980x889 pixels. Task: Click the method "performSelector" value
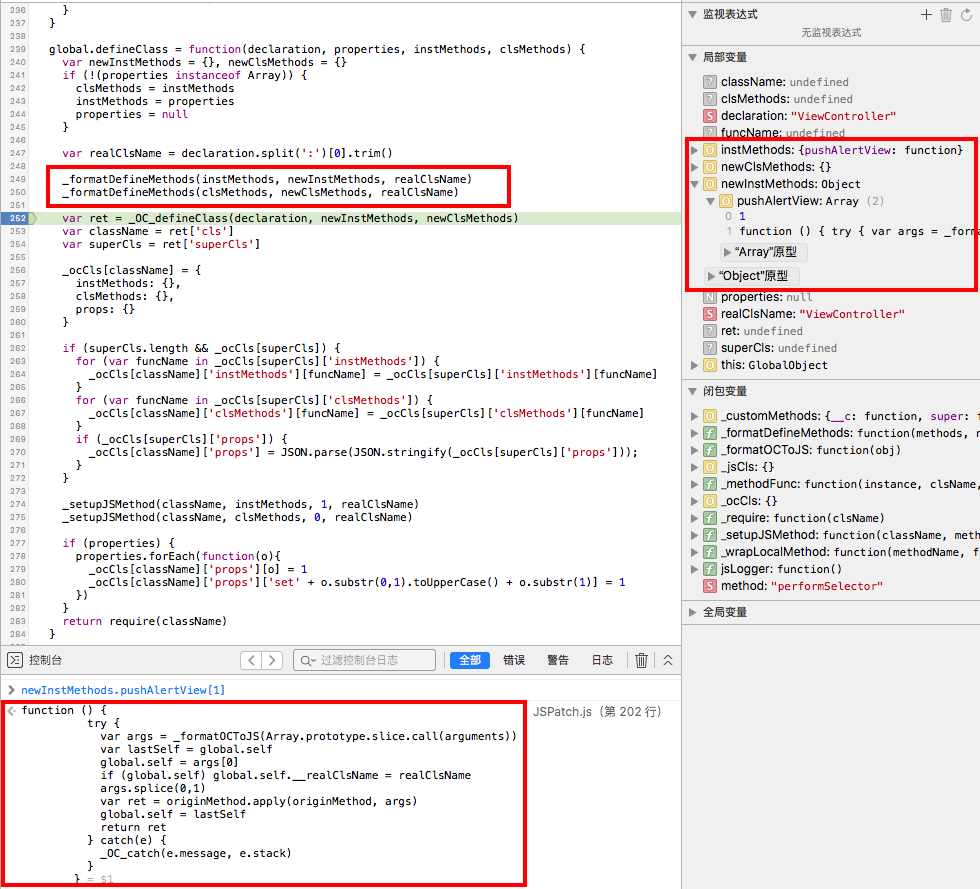(x=826, y=586)
